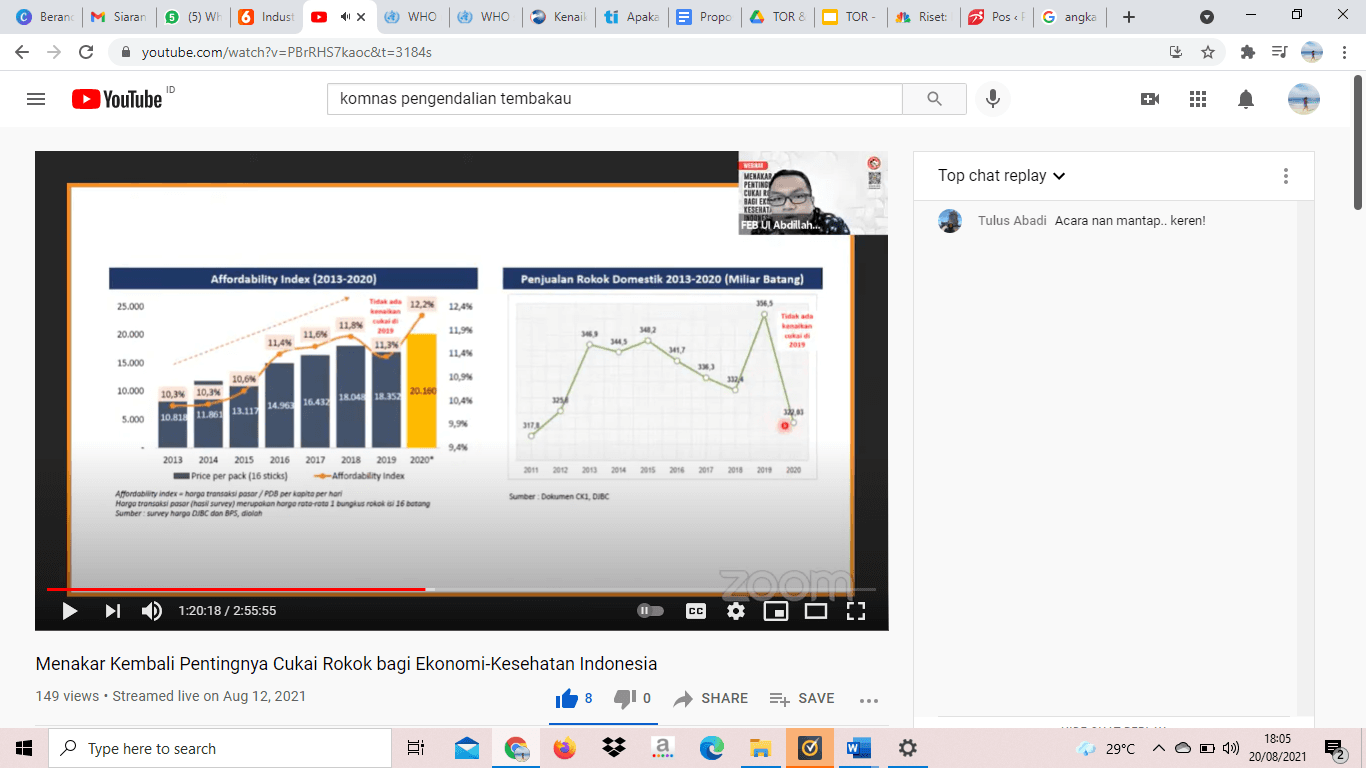
Task: Enter full screen mode
Action: (x=856, y=611)
